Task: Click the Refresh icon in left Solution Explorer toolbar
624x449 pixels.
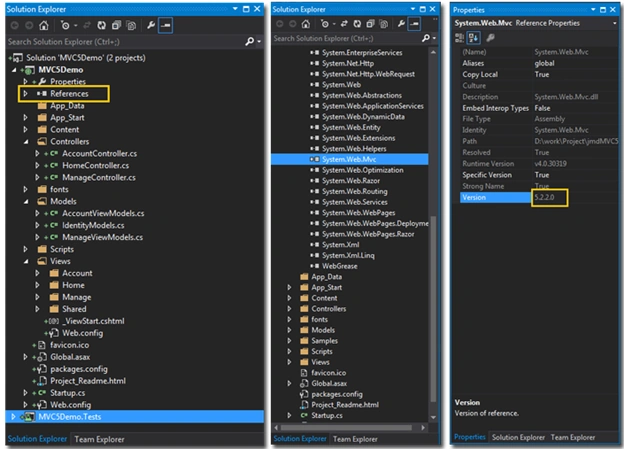Action: (x=101, y=26)
